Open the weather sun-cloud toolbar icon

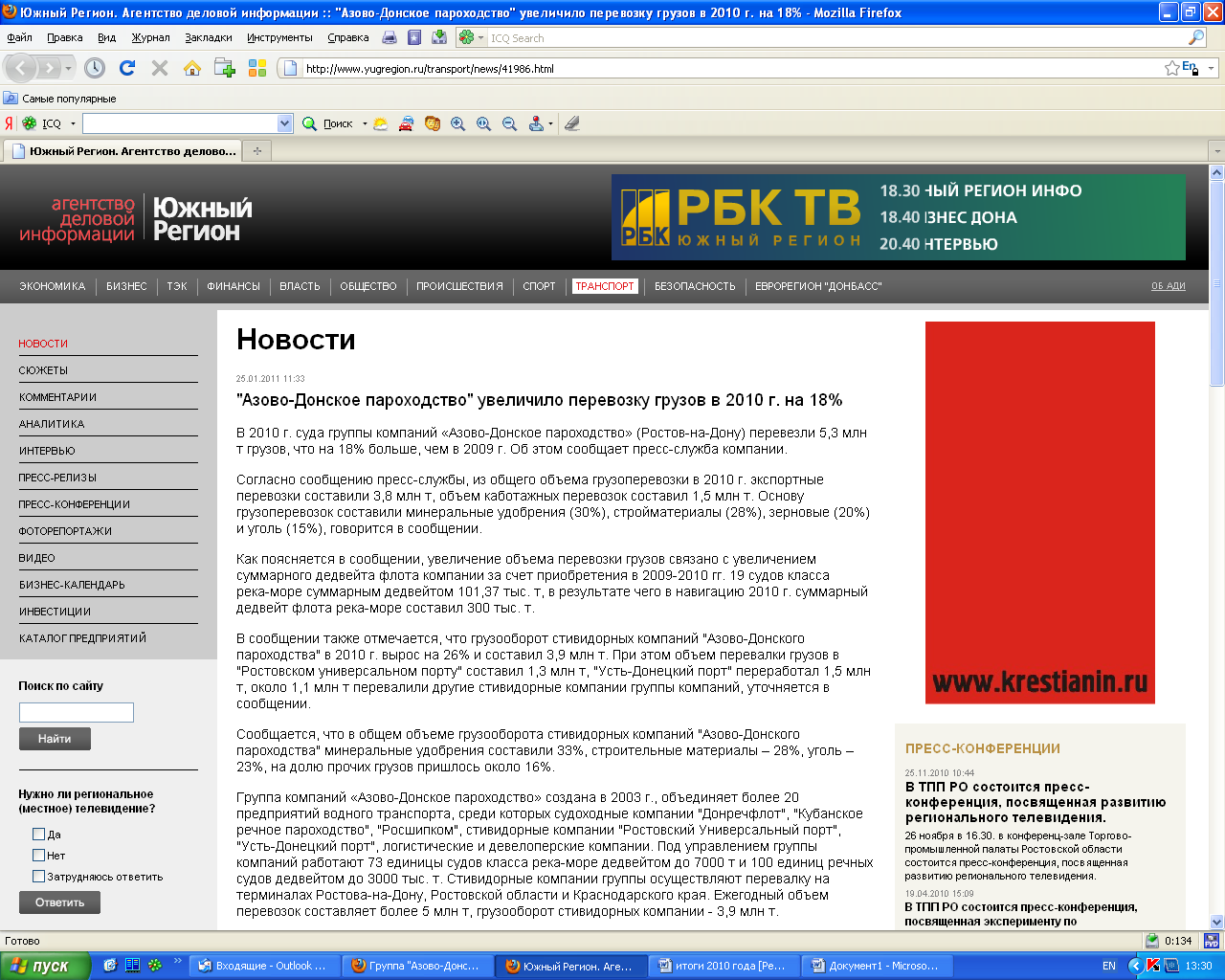tap(381, 123)
